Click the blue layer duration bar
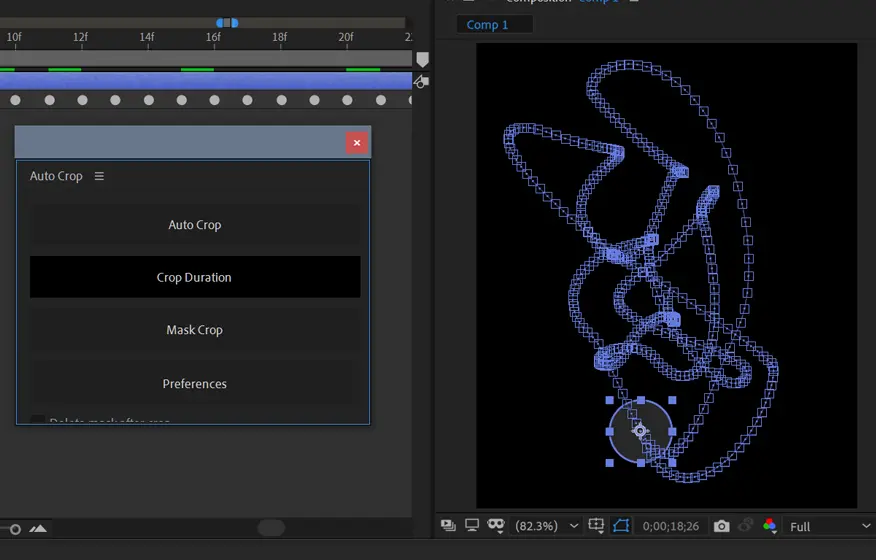Viewport: 876px width, 560px height. (206, 81)
